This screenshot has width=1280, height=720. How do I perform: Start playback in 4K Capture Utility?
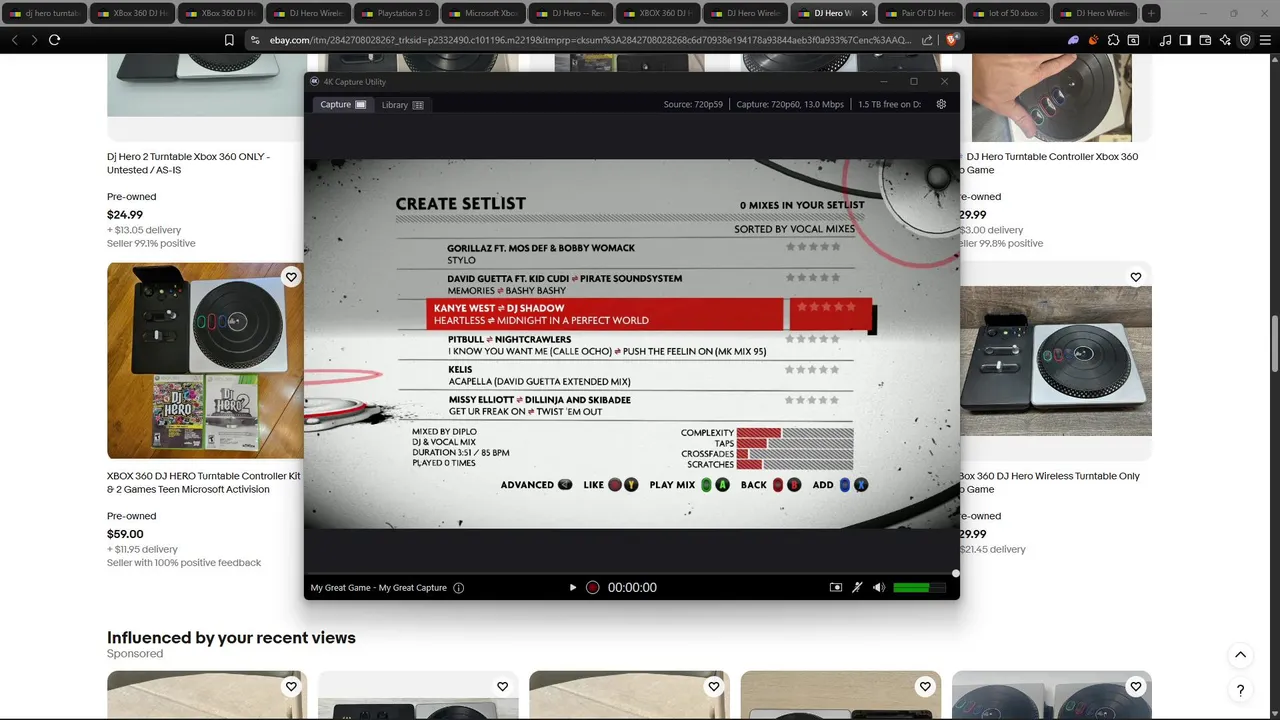pyautogui.click(x=573, y=588)
